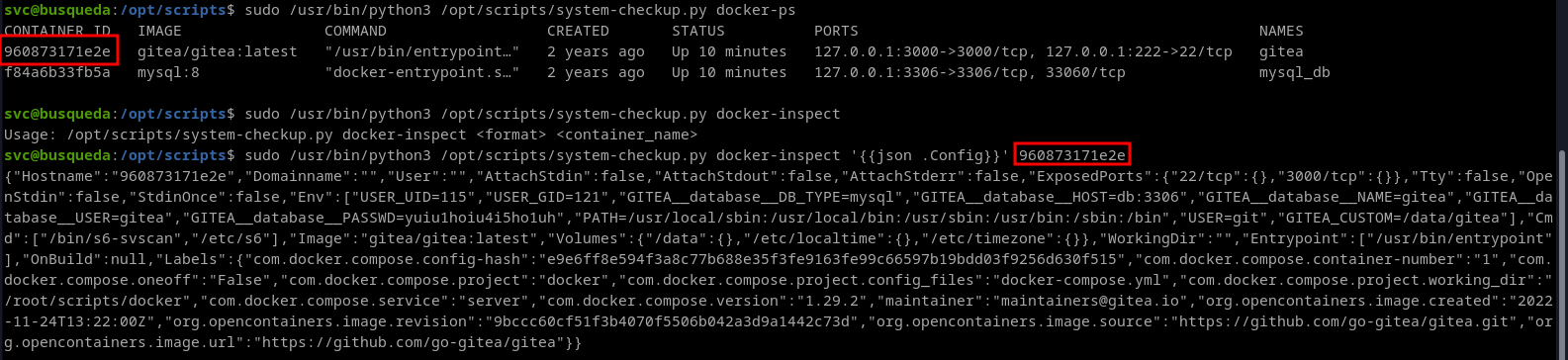The height and width of the screenshot is (360, 1568).
Task: Click the docker-ps argument in first command
Action: pyautogui.click(x=752, y=10)
